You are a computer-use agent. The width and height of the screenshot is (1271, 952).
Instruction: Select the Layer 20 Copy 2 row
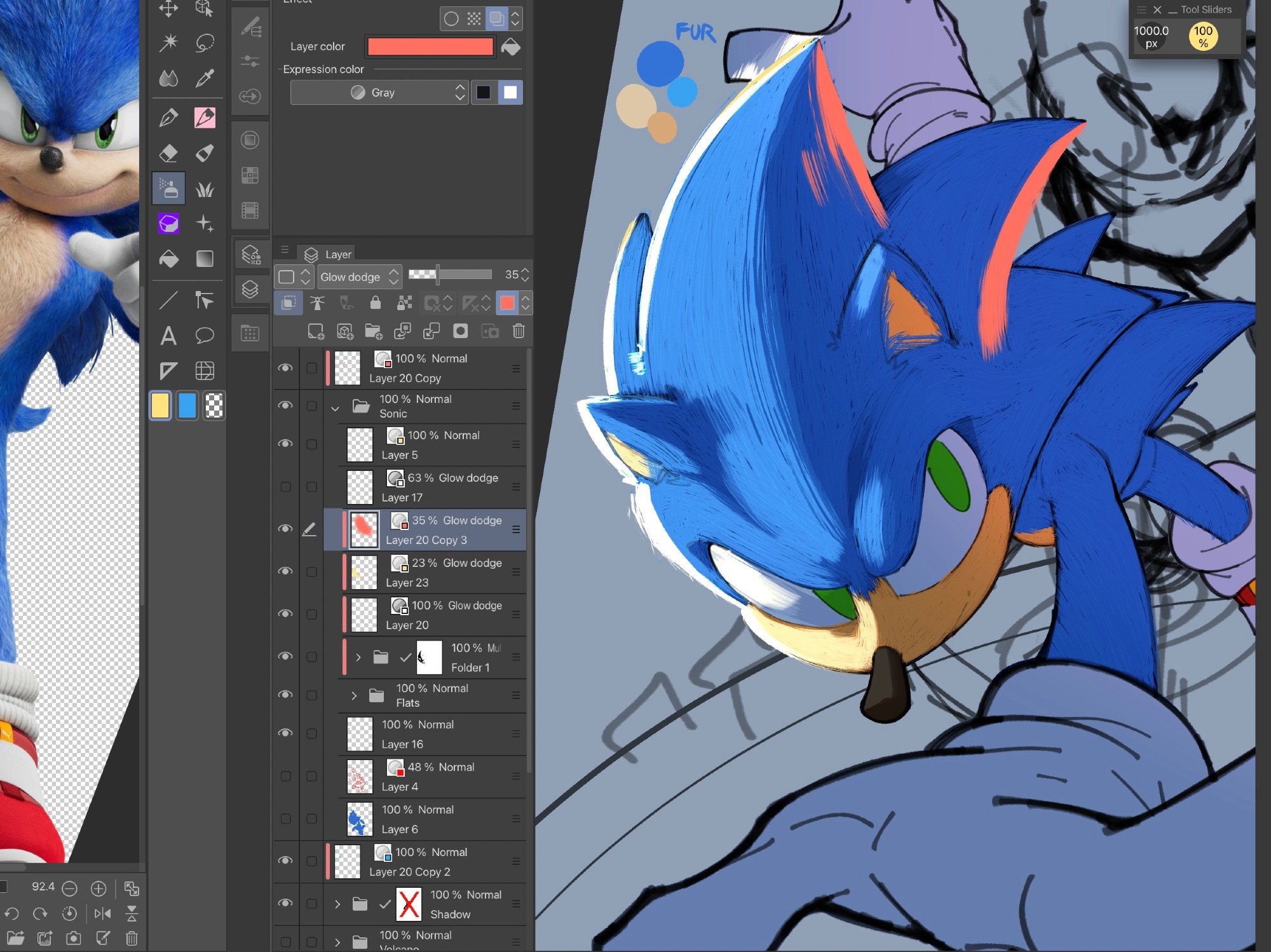click(x=425, y=862)
